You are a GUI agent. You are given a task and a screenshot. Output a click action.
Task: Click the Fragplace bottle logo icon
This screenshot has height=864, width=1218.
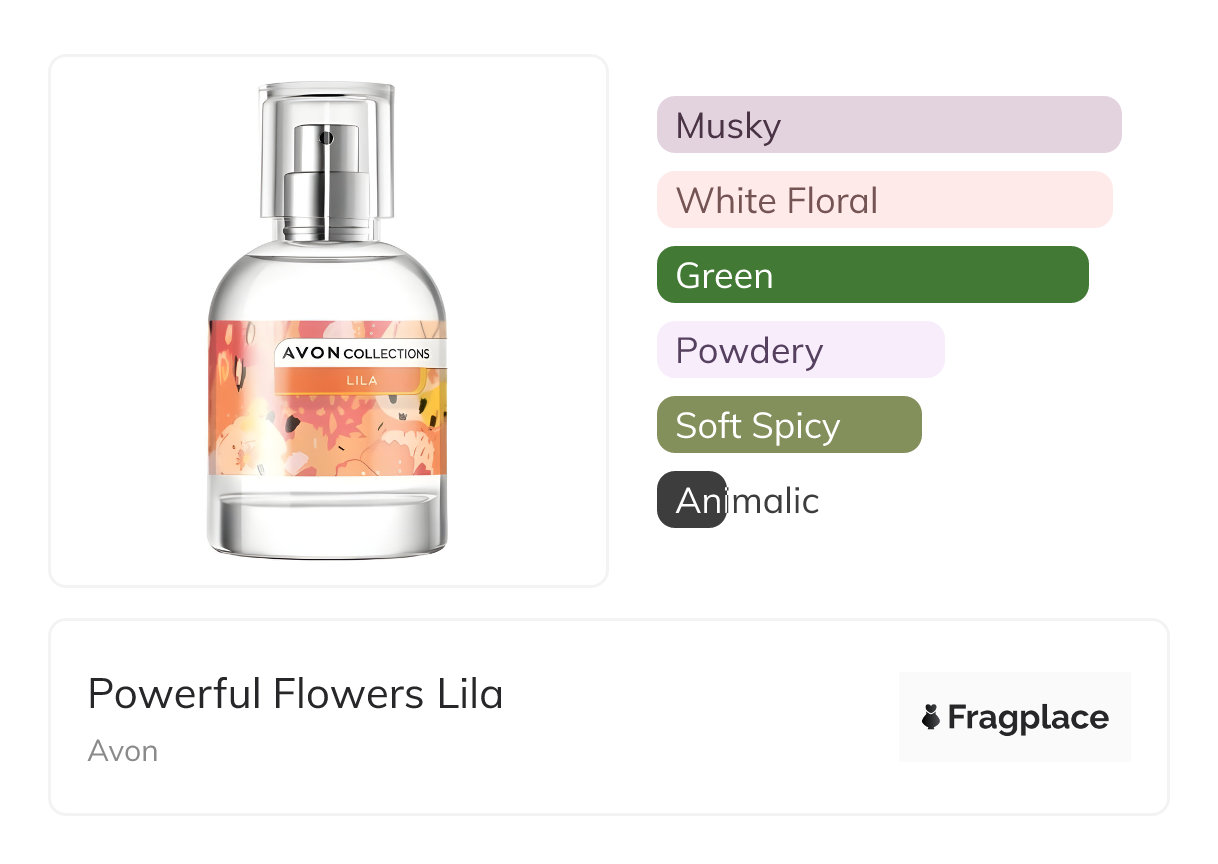pos(931,717)
